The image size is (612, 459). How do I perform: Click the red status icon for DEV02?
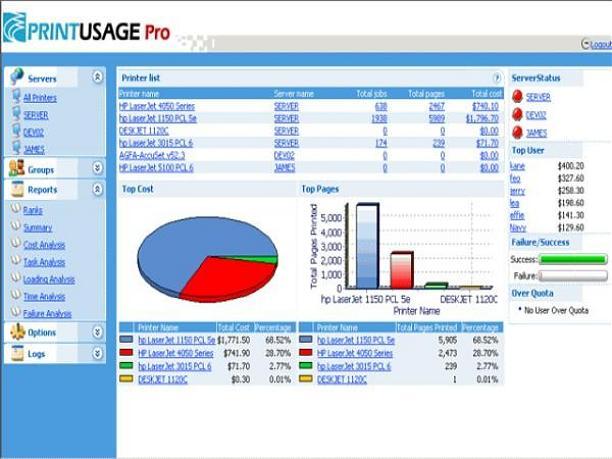(x=517, y=114)
